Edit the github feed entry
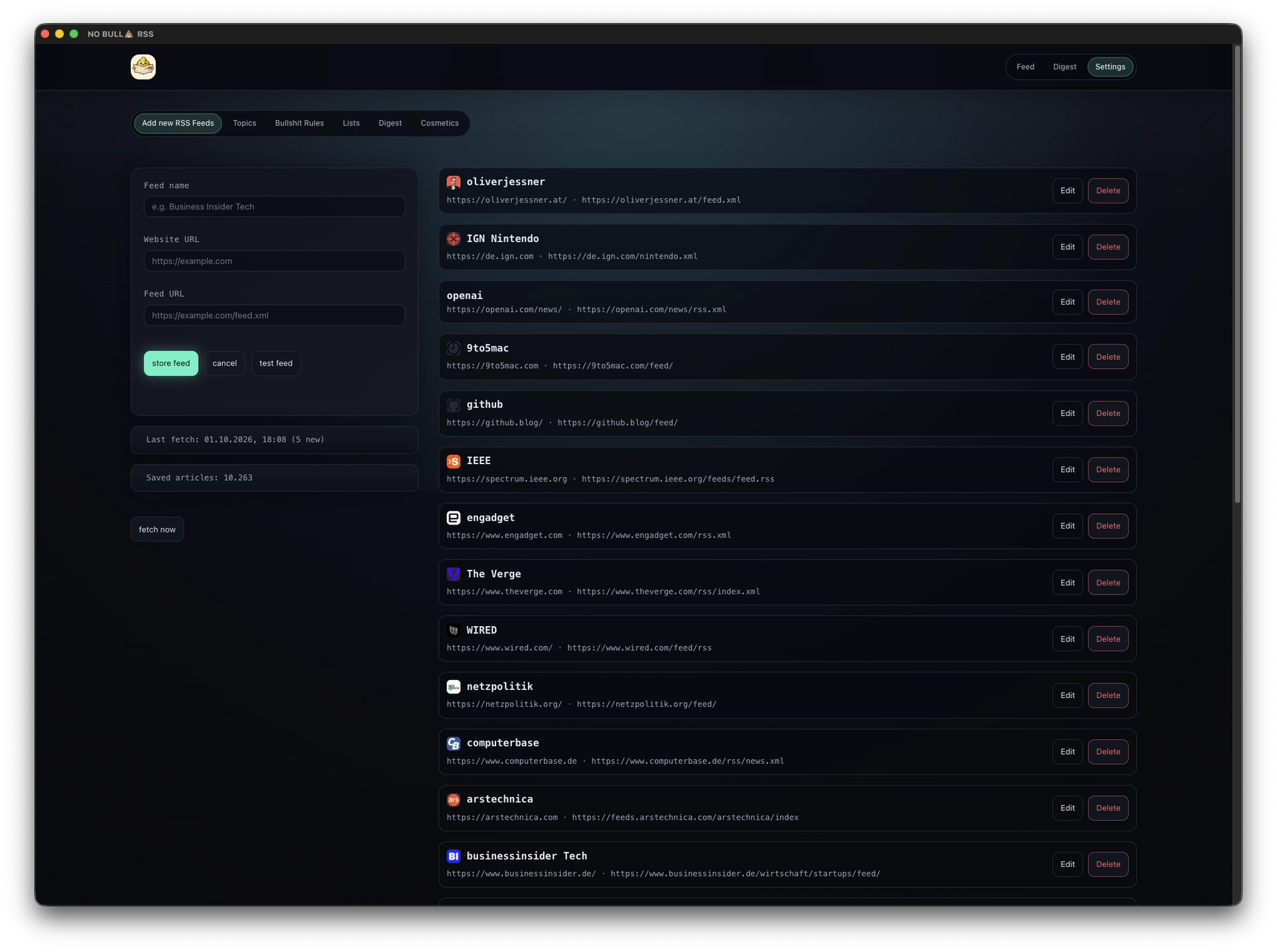1277x952 pixels. pyautogui.click(x=1067, y=413)
